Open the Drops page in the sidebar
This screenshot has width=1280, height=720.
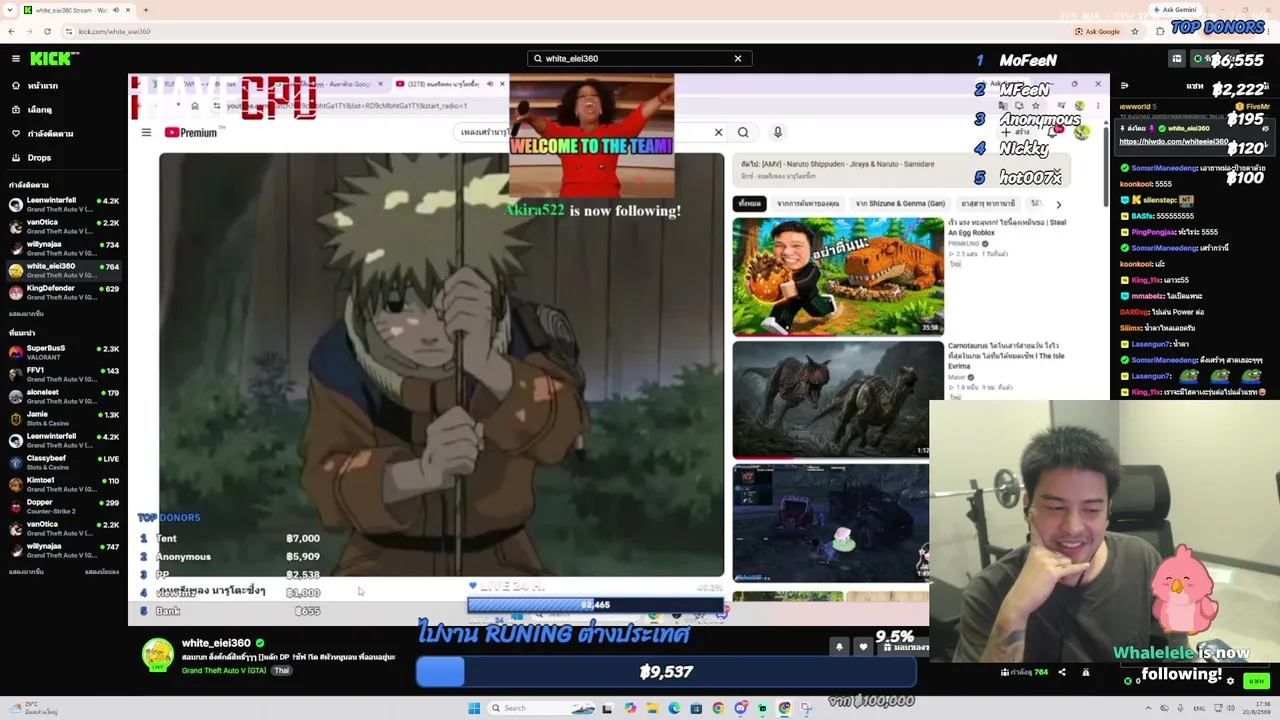pos(39,158)
